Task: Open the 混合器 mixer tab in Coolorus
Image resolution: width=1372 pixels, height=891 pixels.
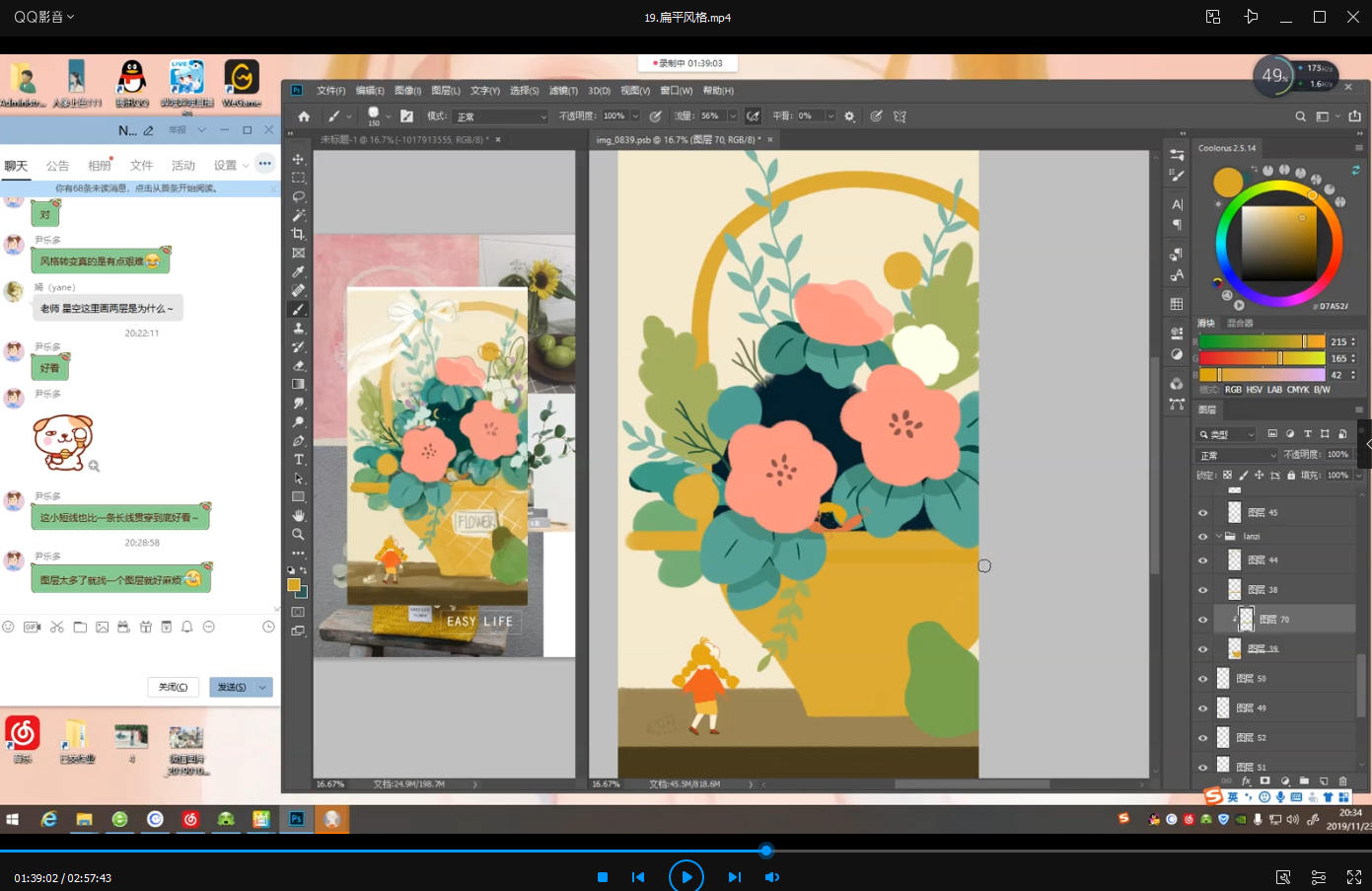Action: [x=1240, y=324]
